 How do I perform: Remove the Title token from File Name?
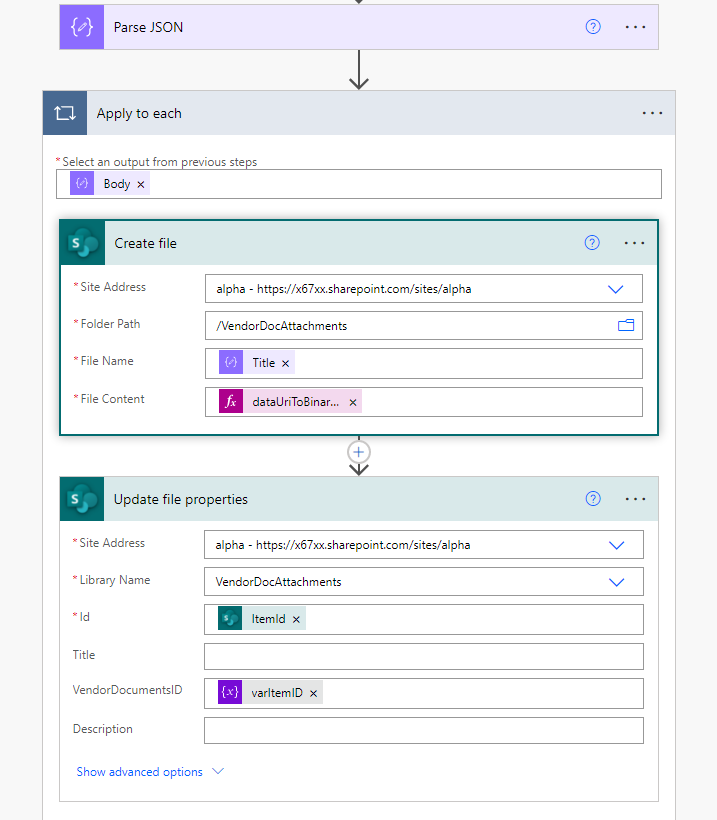(x=285, y=361)
